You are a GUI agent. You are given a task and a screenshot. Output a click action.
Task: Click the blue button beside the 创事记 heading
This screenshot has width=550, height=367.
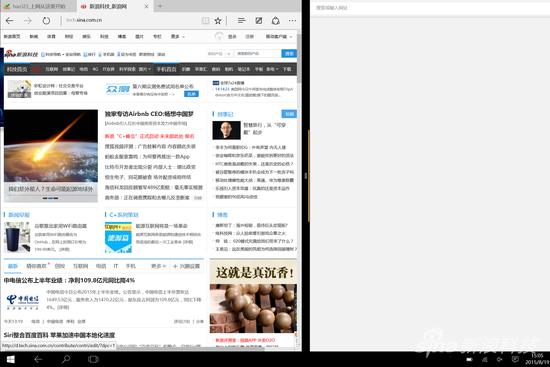point(289,114)
